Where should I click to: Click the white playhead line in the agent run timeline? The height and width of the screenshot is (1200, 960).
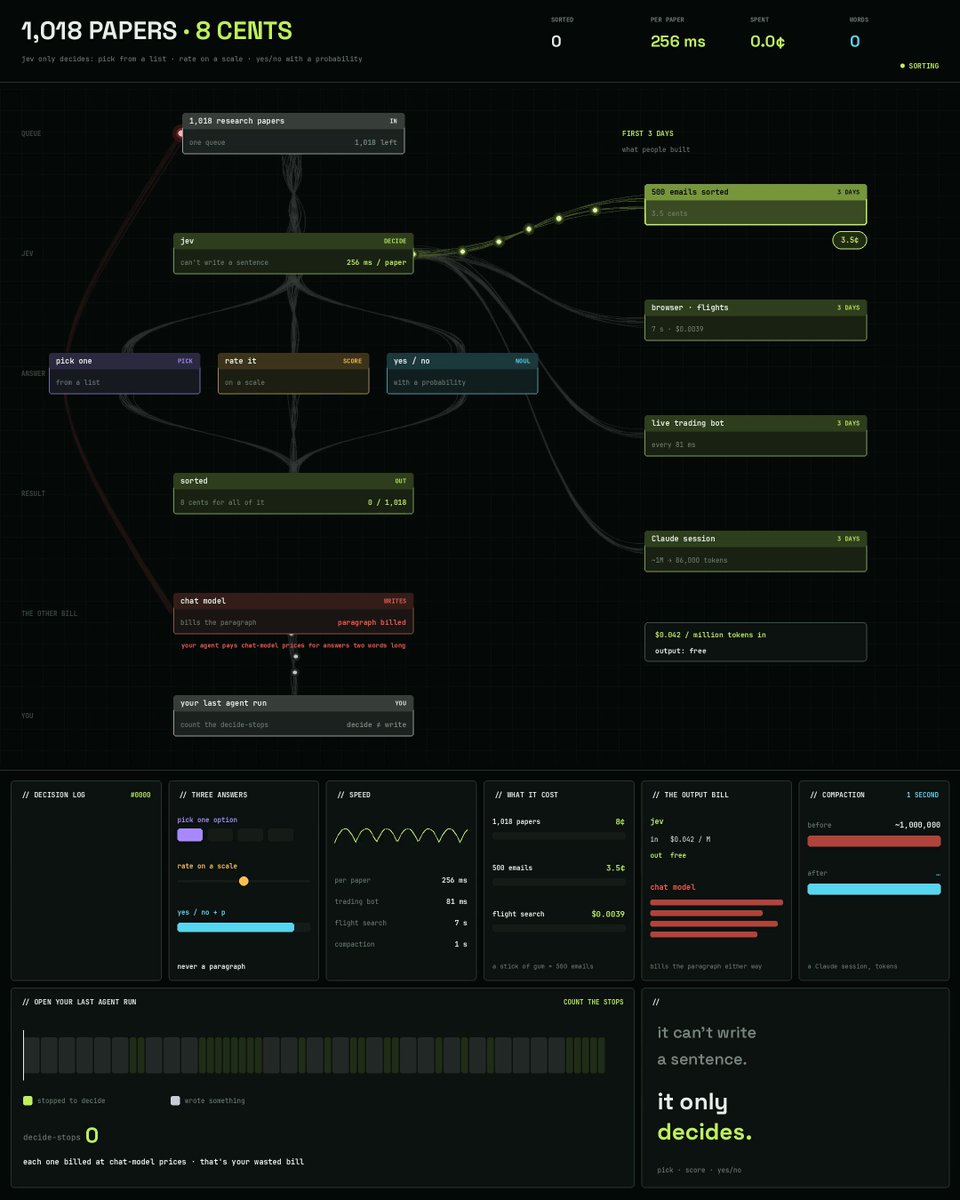24,1055
